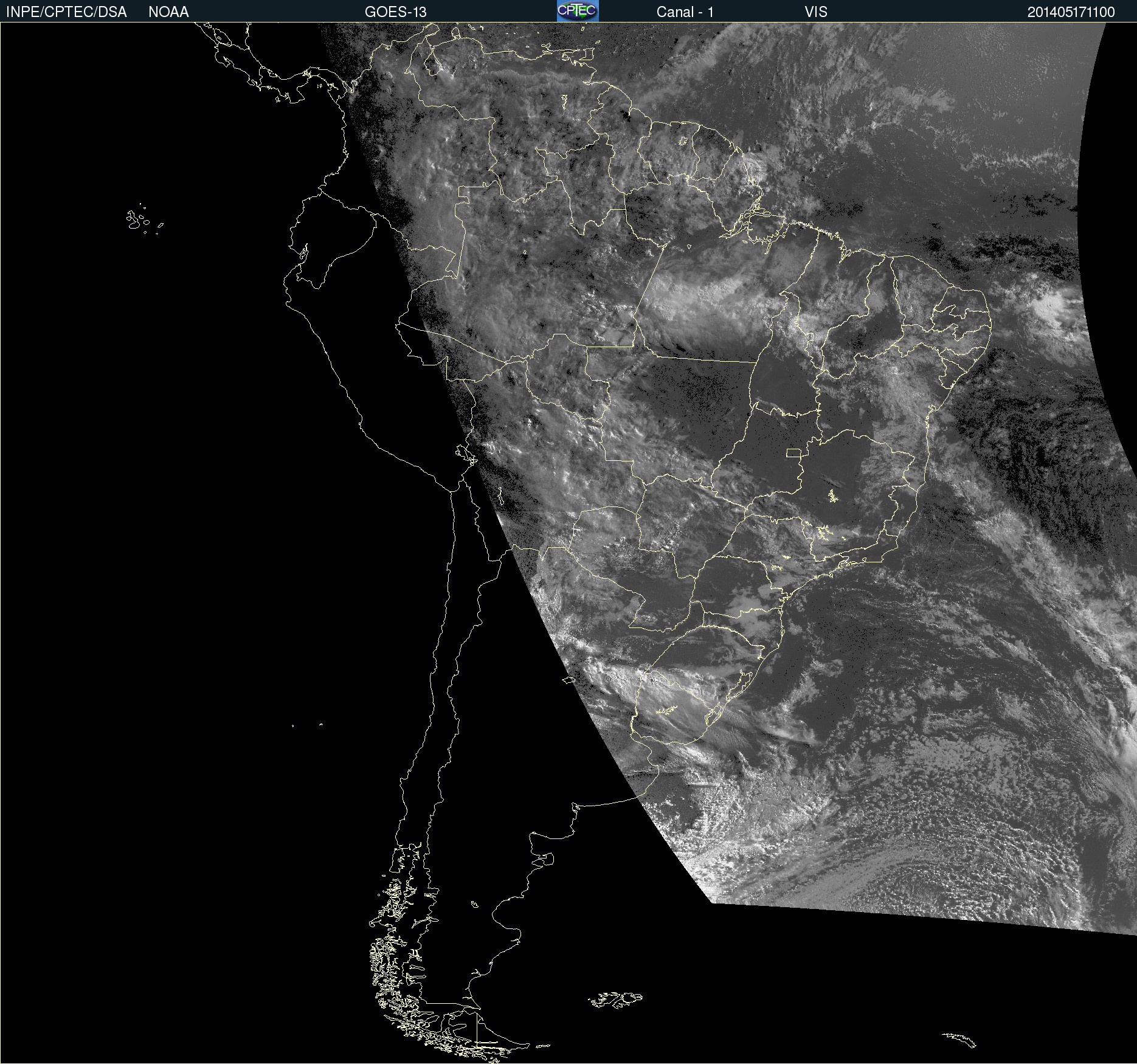Viewport: 1137px width, 1064px height.
Task: Click the INPE/CPTEC/DSA header text
Action: pos(66,12)
